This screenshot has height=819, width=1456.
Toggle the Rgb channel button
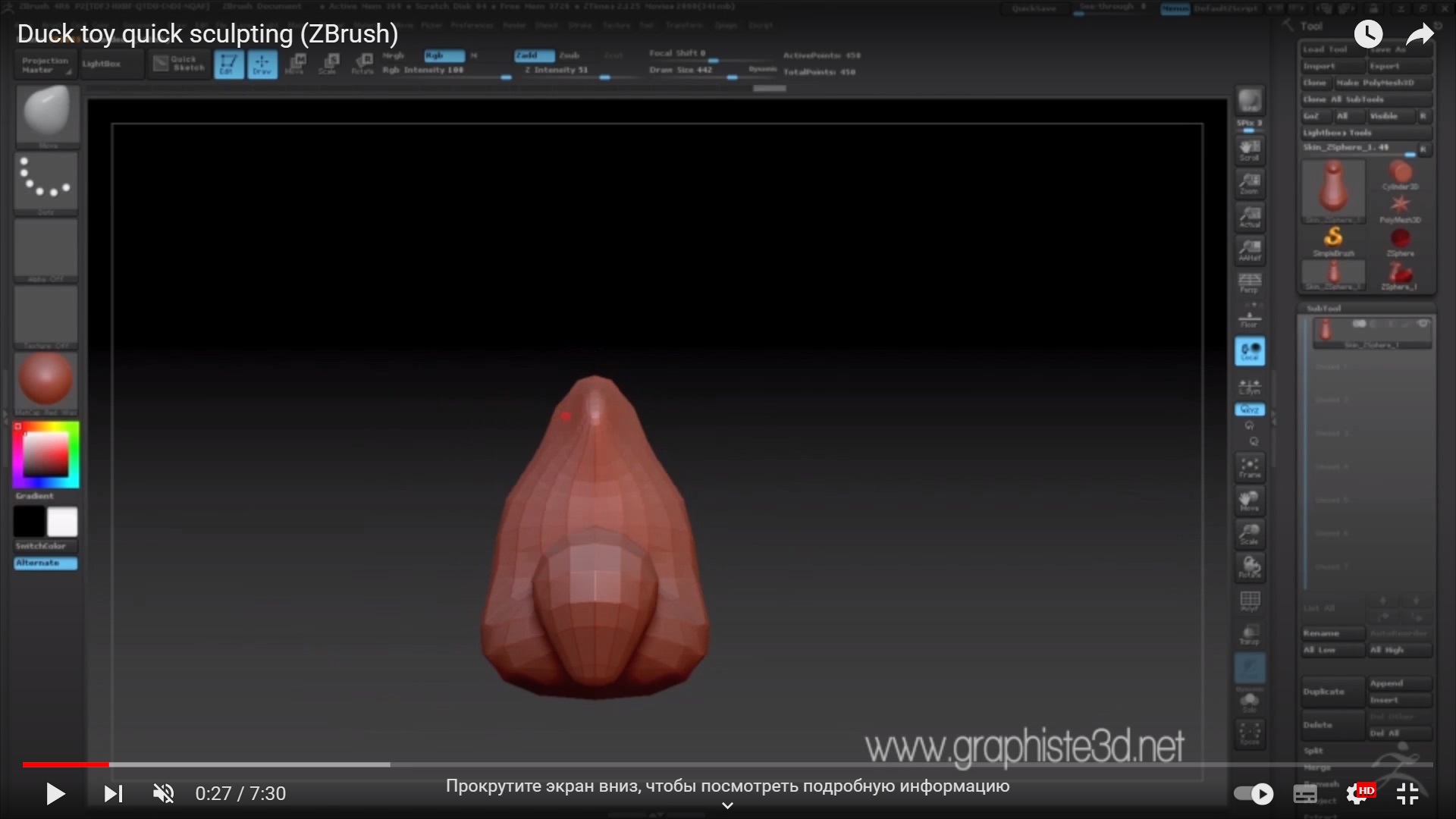(x=444, y=55)
